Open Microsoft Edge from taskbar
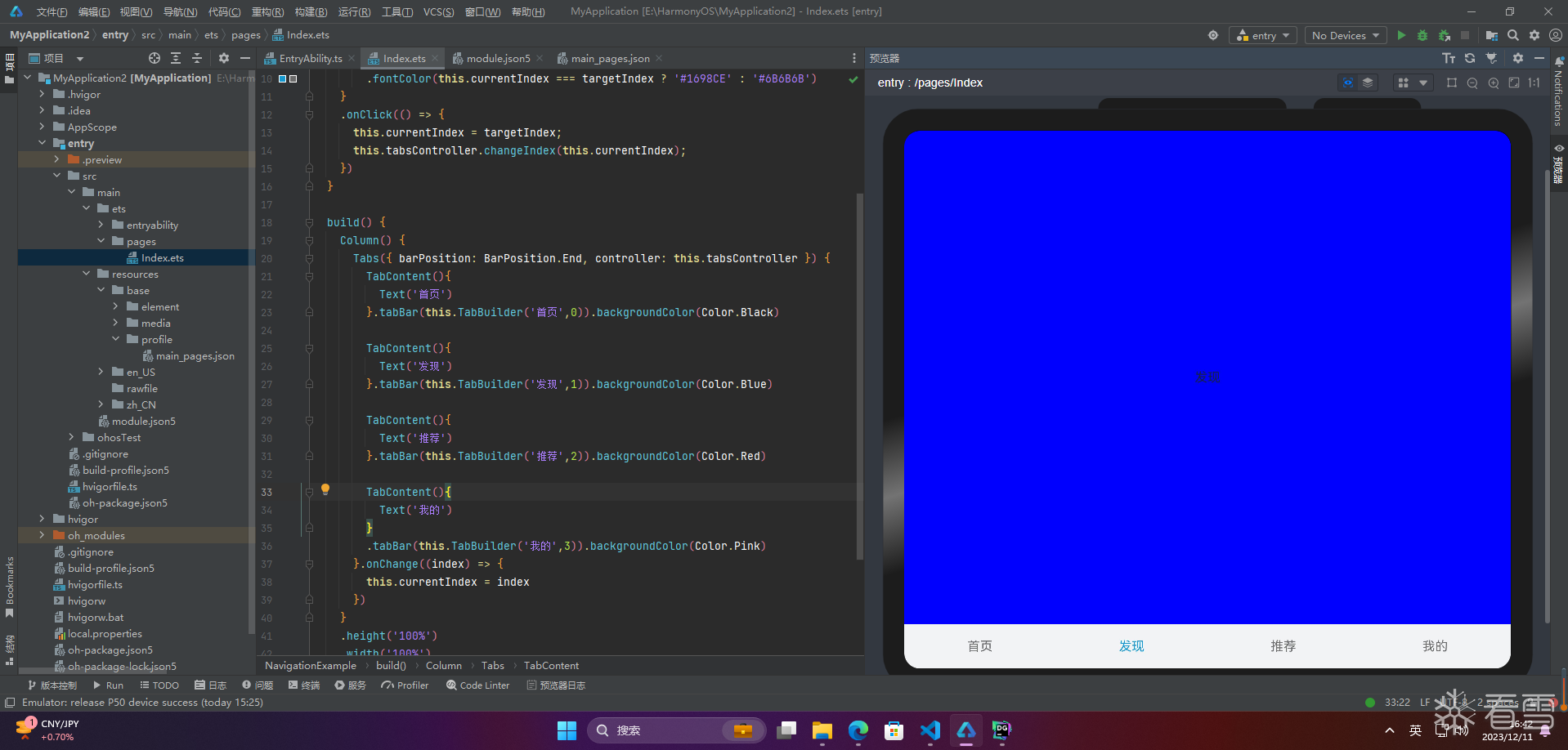Viewport: 1568px width, 750px height. pyautogui.click(x=858, y=730)
